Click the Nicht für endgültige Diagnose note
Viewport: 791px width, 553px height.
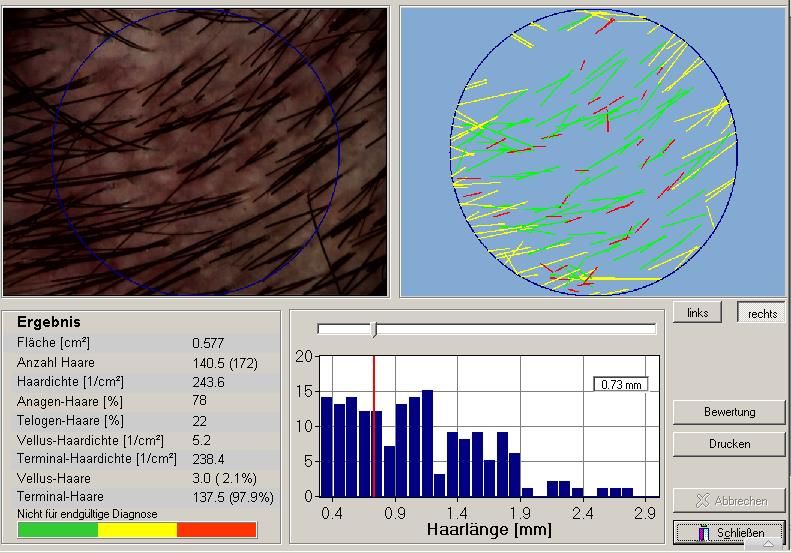87,514
